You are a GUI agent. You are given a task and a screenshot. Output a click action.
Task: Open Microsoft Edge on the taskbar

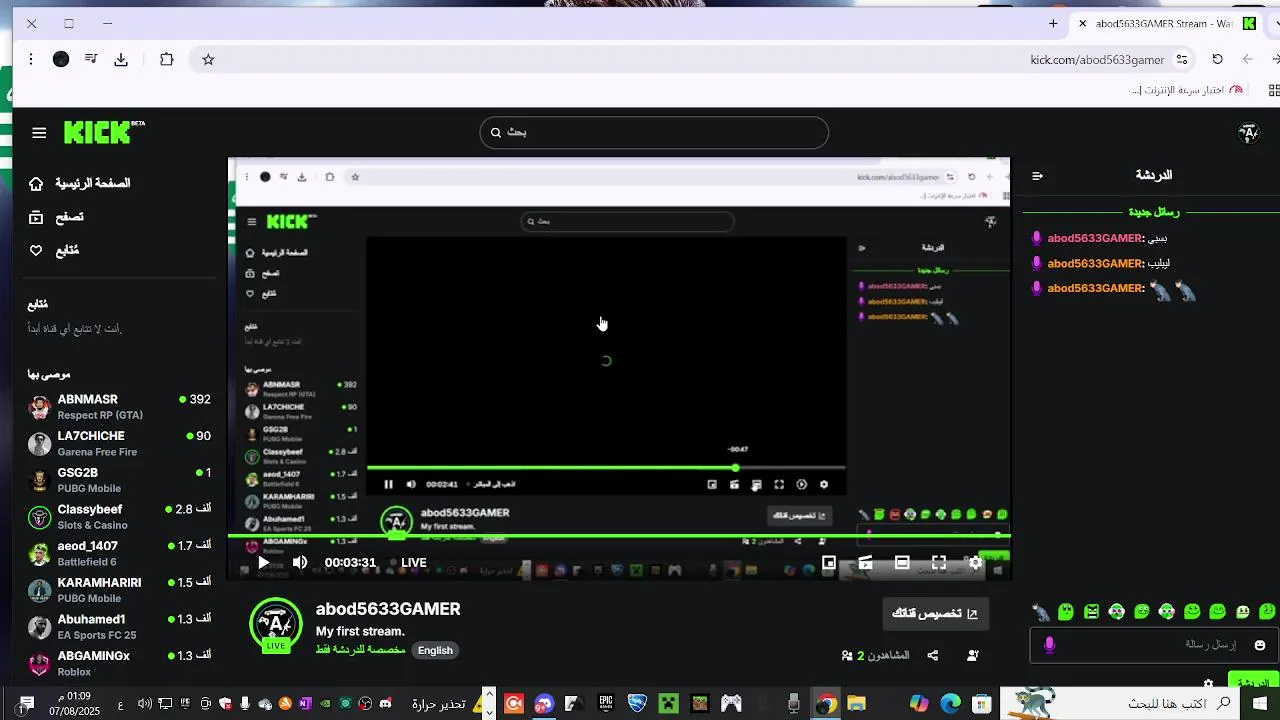click(950, 704)
